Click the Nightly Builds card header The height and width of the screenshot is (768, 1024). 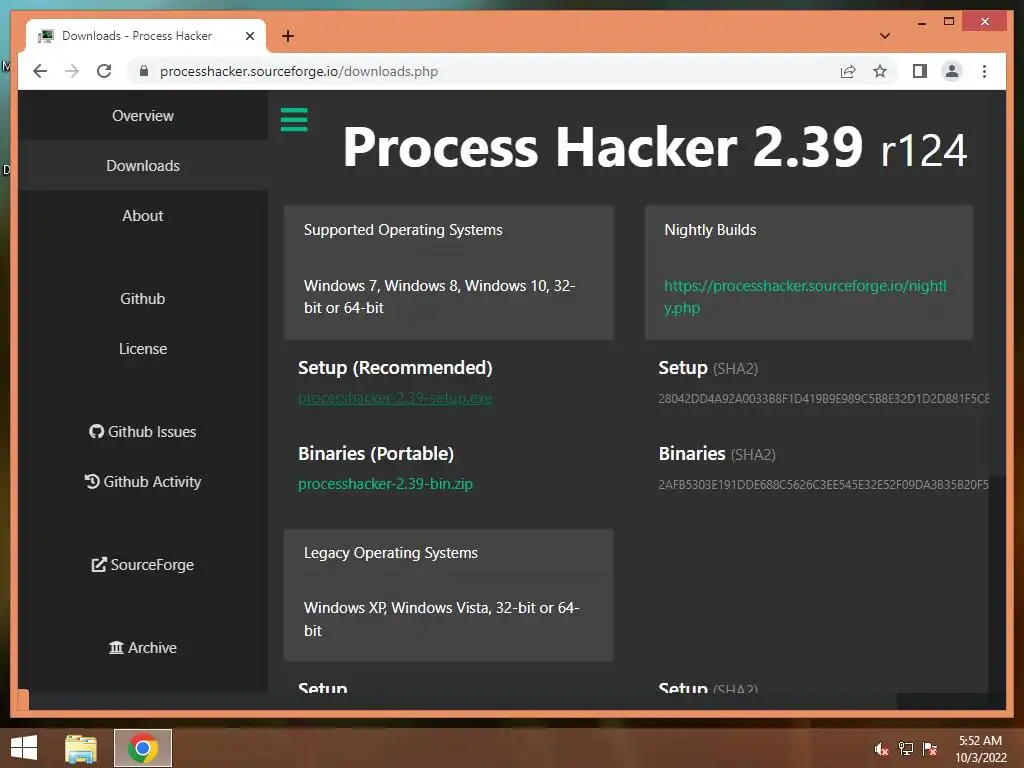point(710,230)
